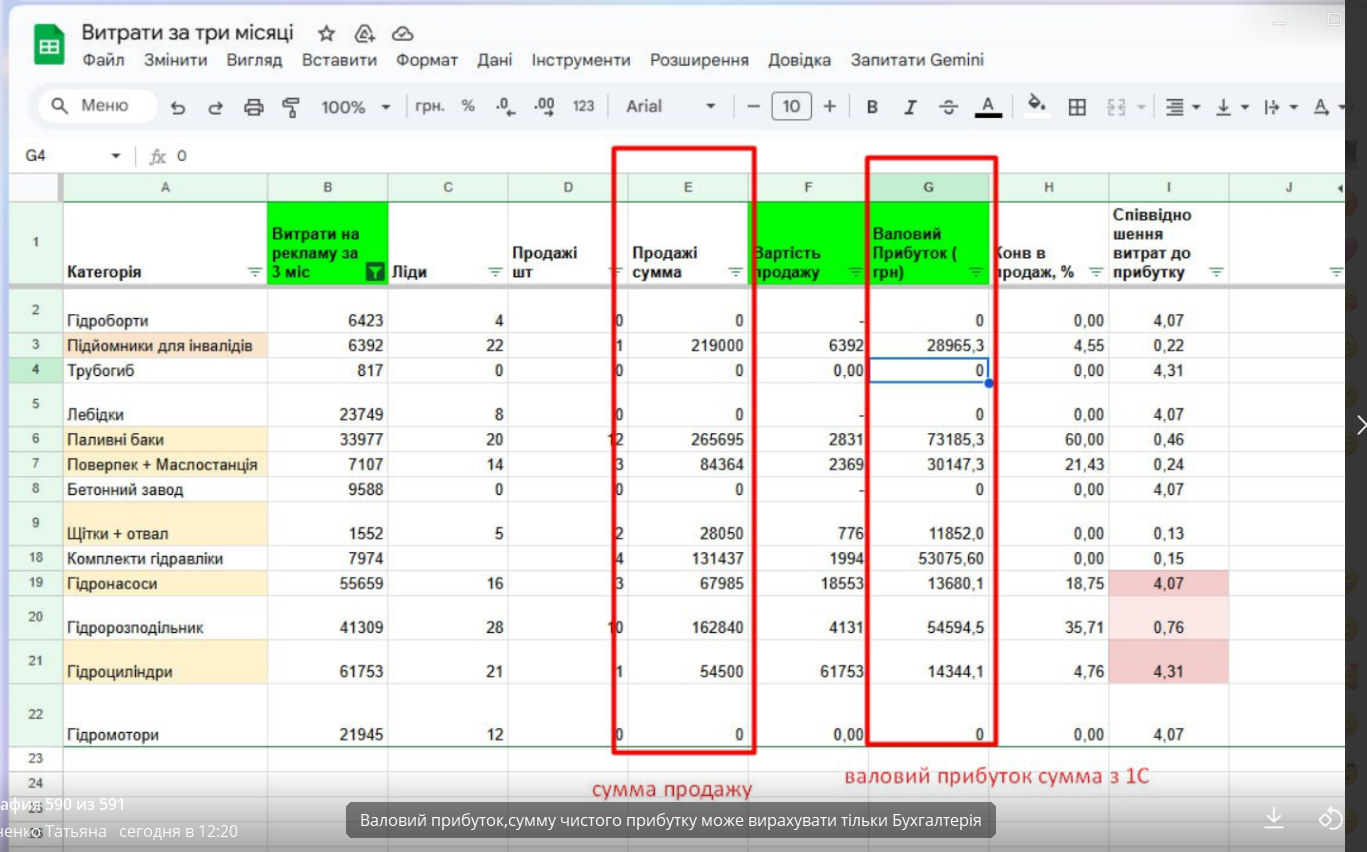Open the Розширення menu
The height and width of the screenshot is (852, 1367).
699,60
